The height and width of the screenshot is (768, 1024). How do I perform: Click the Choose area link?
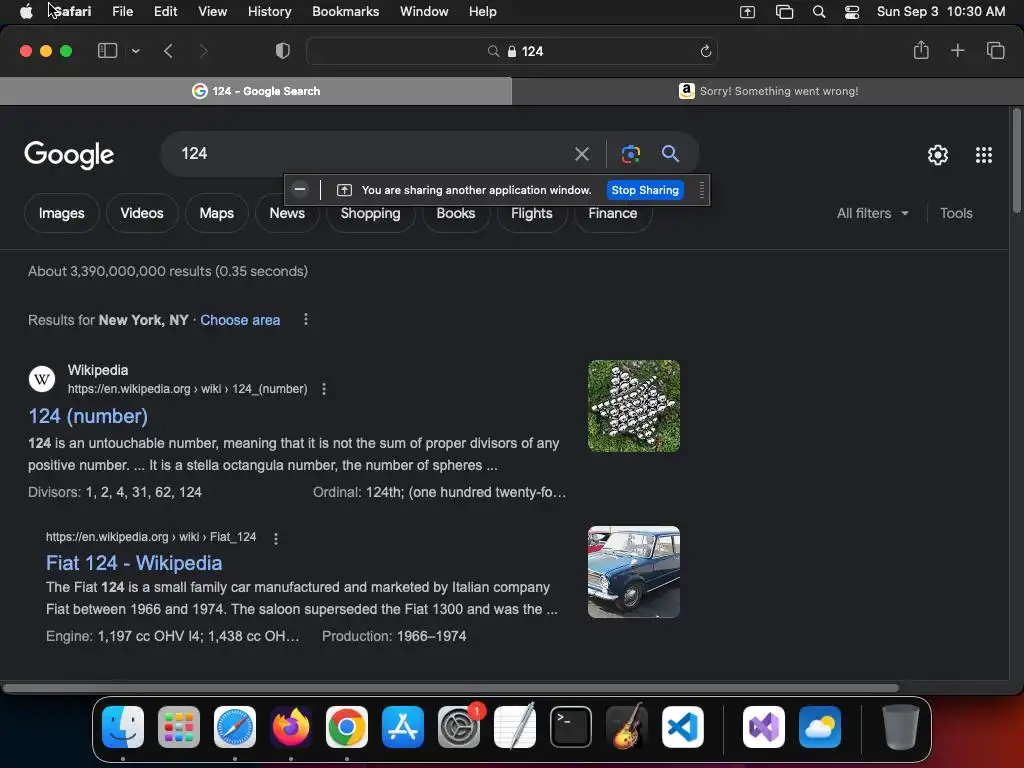[240, 320]
